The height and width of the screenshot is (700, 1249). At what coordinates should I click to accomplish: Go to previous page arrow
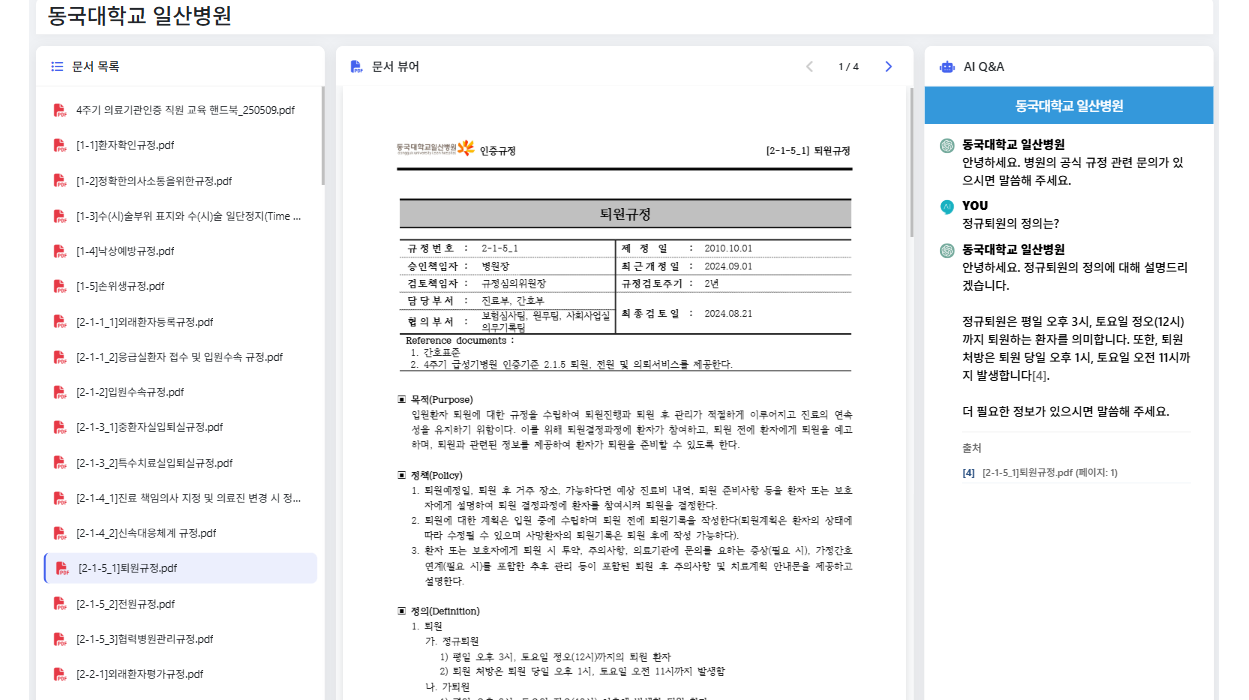pos(810,67)
